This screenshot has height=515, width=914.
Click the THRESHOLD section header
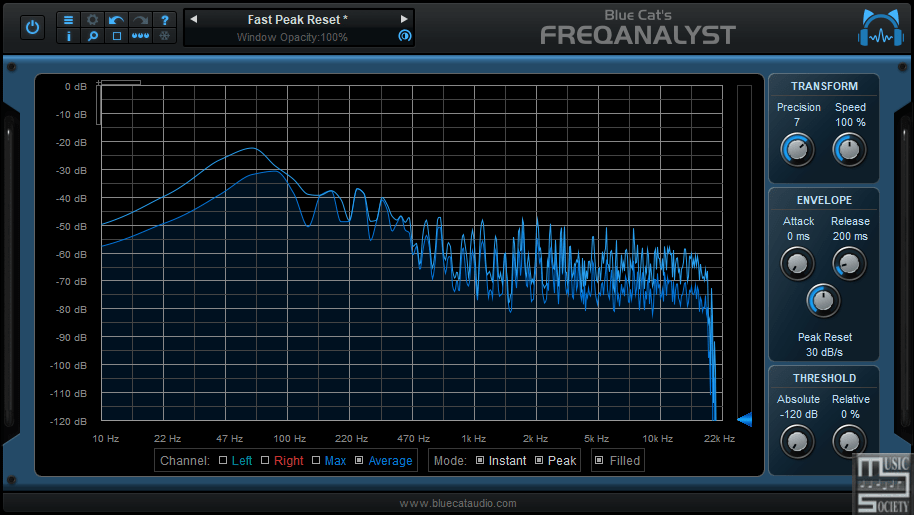point(824,378)
